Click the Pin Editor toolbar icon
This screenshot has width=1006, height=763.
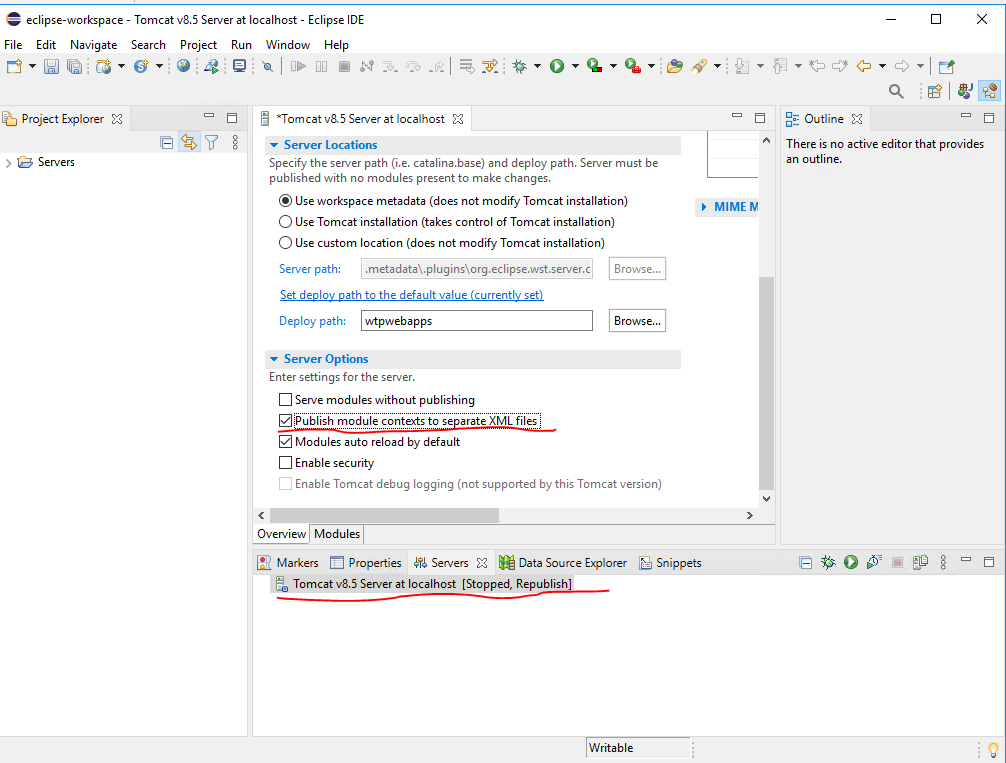(946, 66)
